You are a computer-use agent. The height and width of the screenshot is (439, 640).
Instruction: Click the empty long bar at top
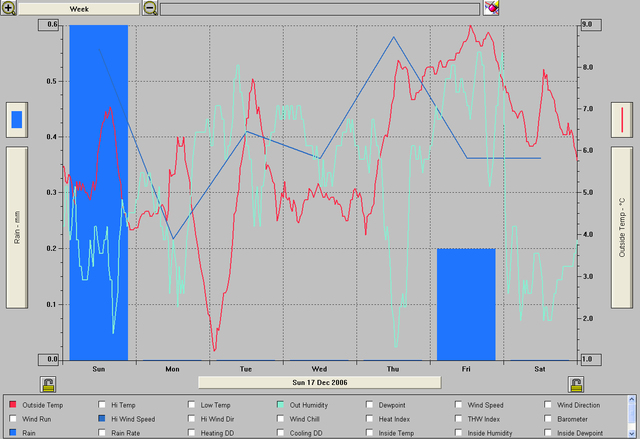coord(320,8)
